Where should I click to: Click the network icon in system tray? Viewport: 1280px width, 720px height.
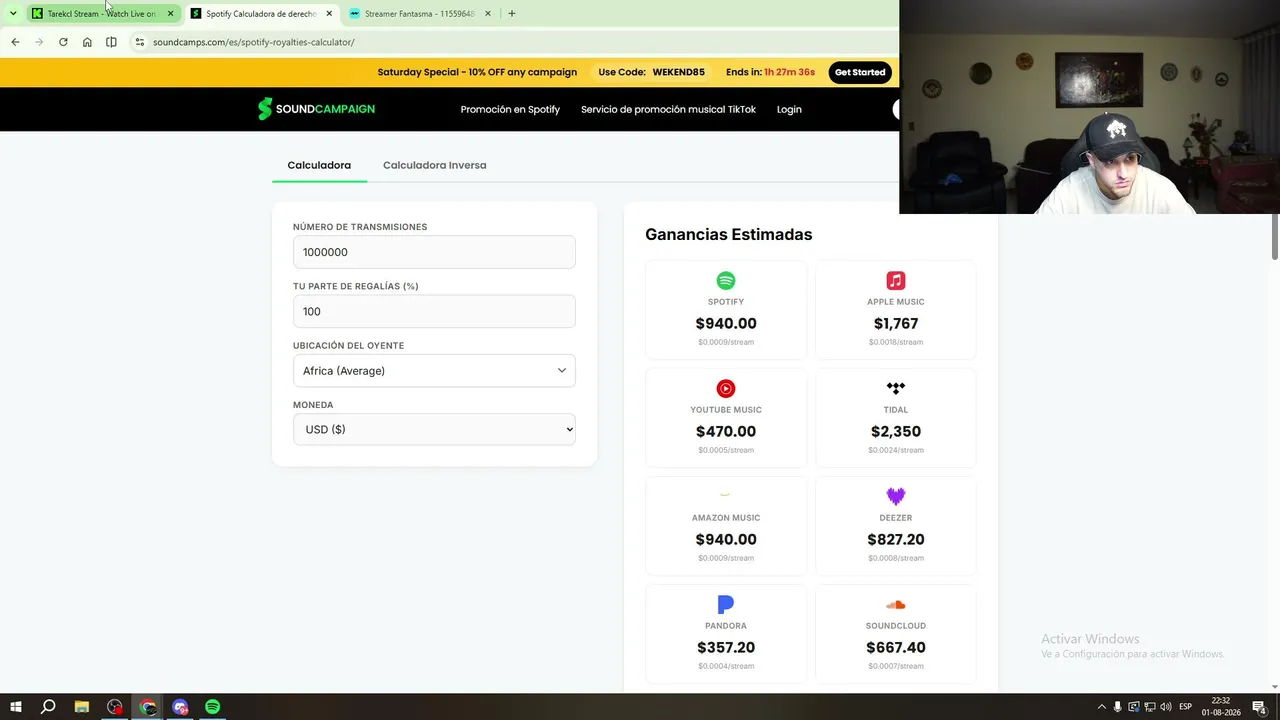point(1150,707)
